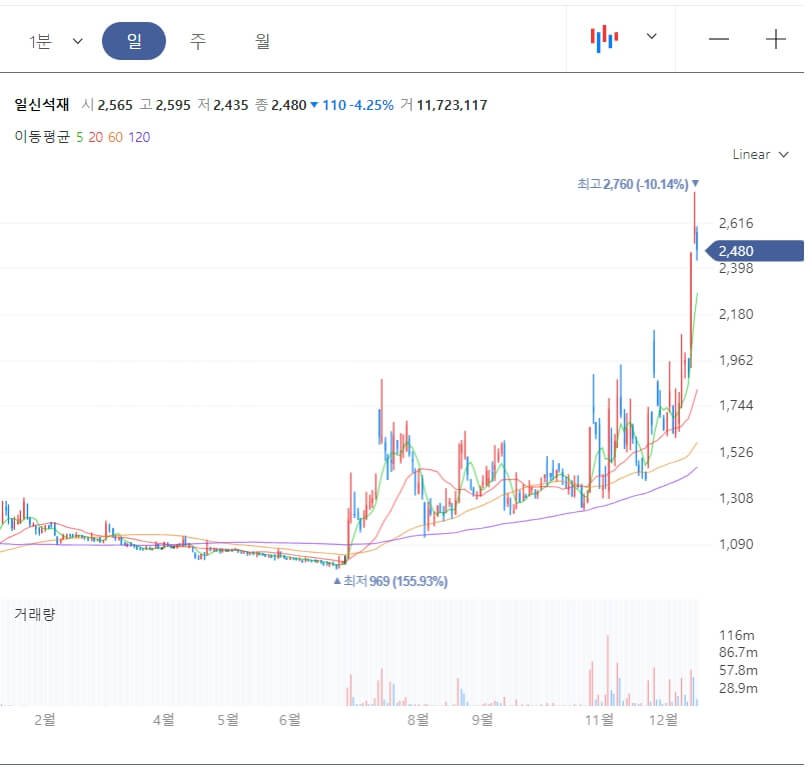Click the 86.7m volume axis label
The image size is (808, 767).
click(x=738, y=652)
